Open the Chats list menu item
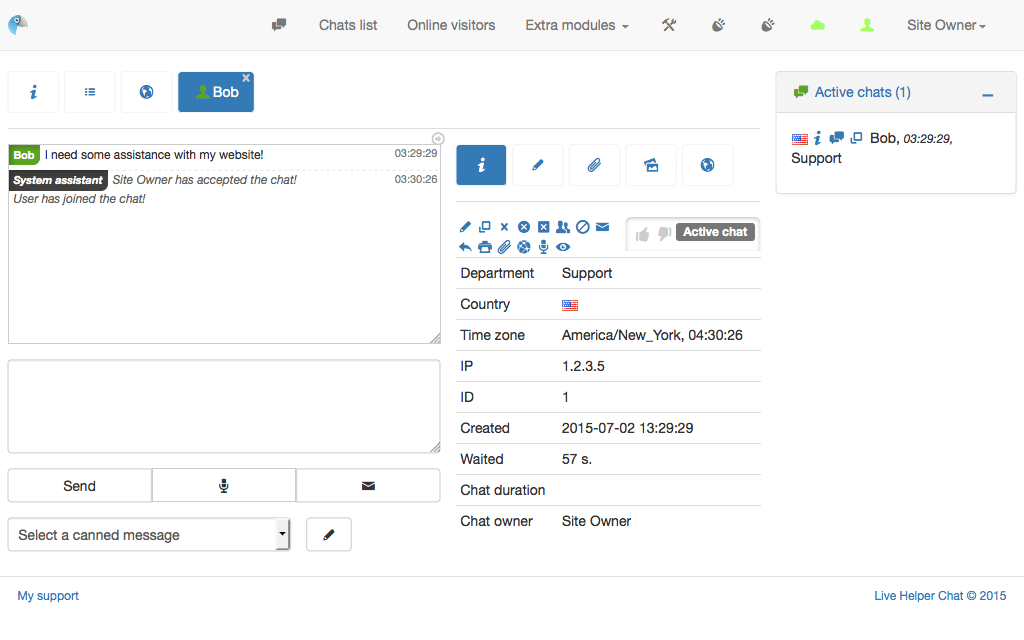This screenshot has width=1024, height=640. coord(348,25)
